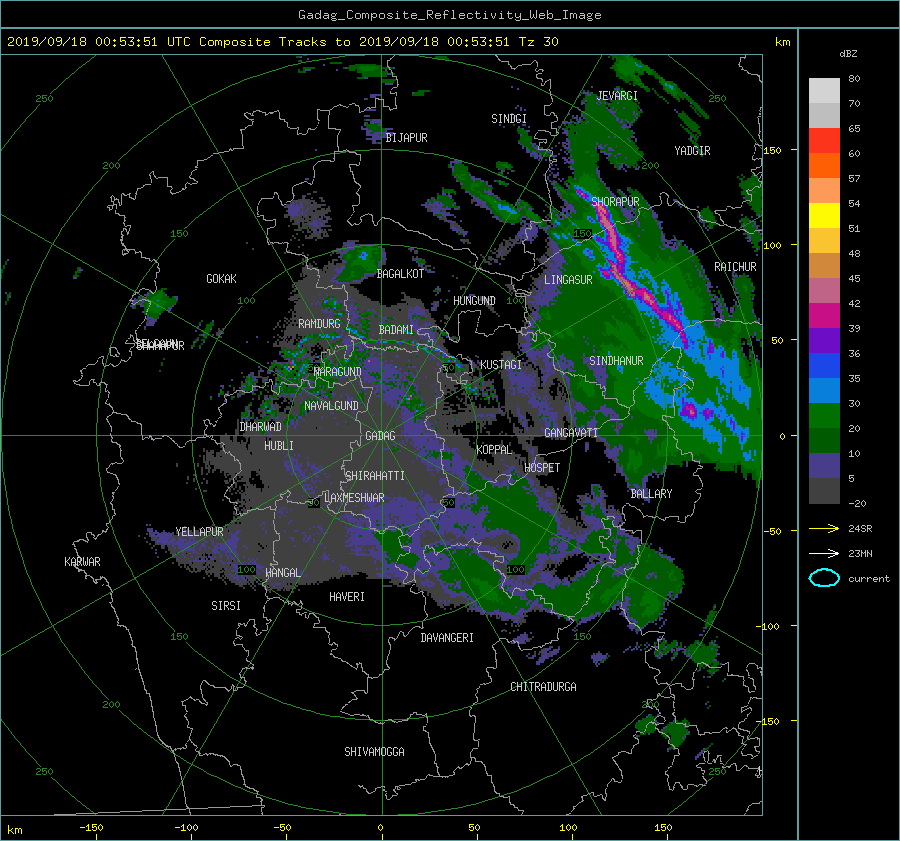Pick the bright green 20-30 dBZ swatch
The height and width of the screenshot is (841, 900).
tap(824, 416)
